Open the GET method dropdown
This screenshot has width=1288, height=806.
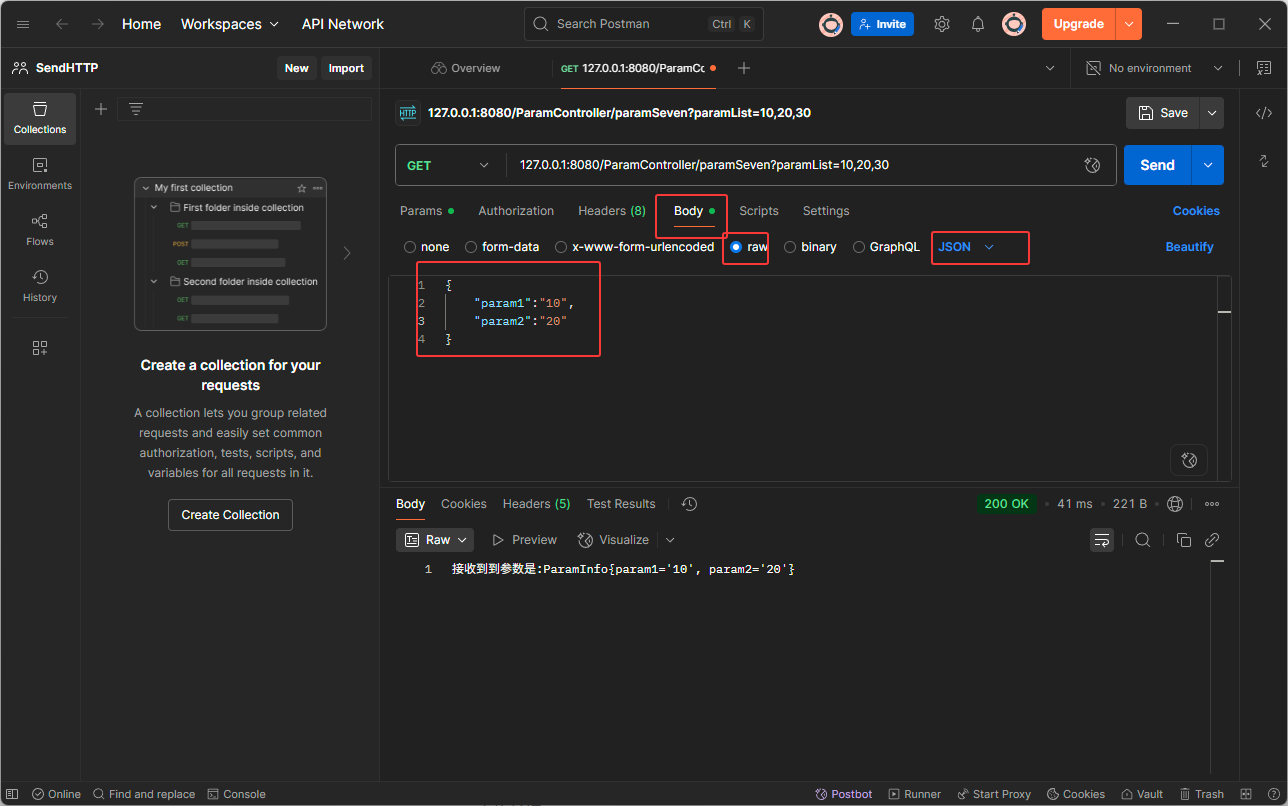[x=447, y=165]
